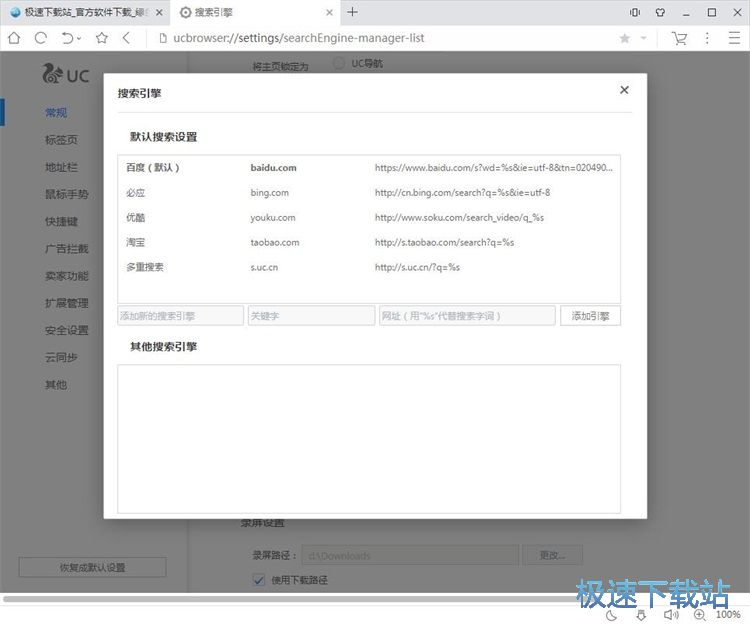Click the 更改... button for recording path
The image size is (750, 624).
[x=552, y=555]
